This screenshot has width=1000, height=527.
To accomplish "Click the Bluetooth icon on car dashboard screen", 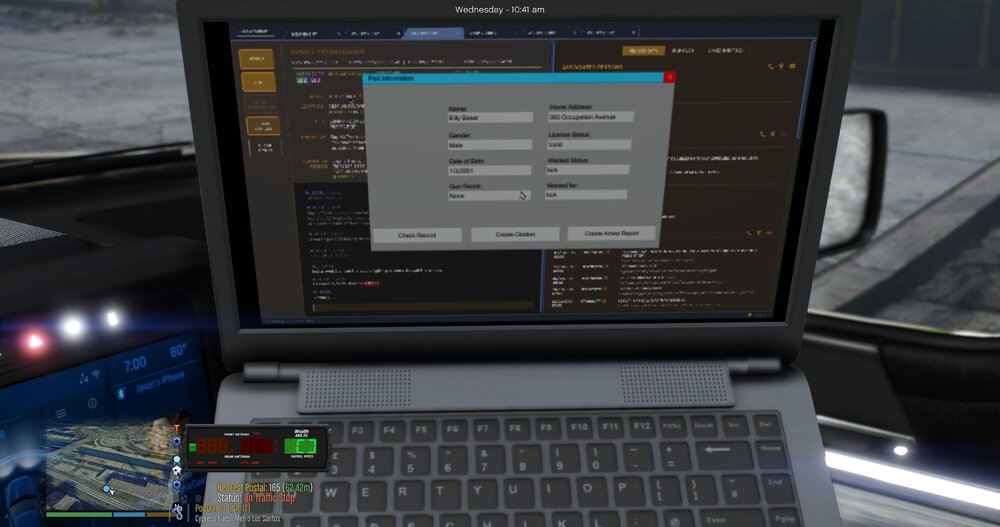I will [121, 394].
